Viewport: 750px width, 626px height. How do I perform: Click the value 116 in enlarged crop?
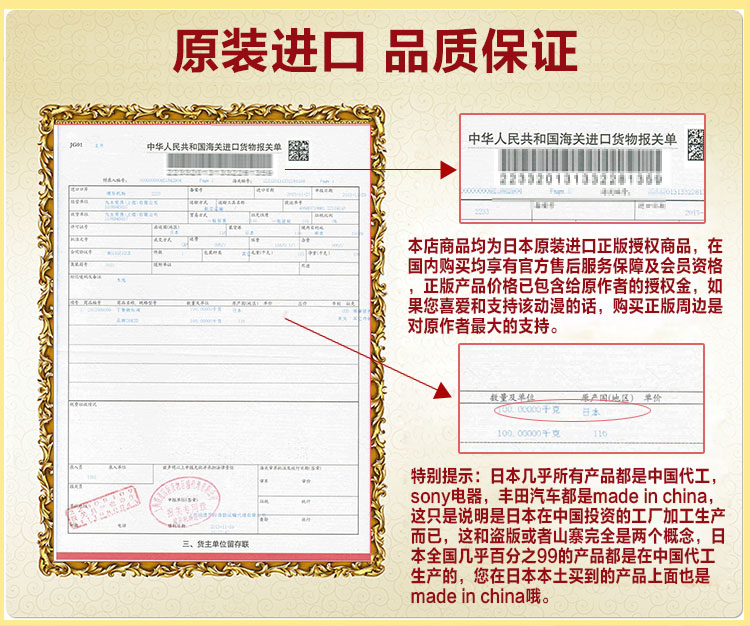[600, 433]
